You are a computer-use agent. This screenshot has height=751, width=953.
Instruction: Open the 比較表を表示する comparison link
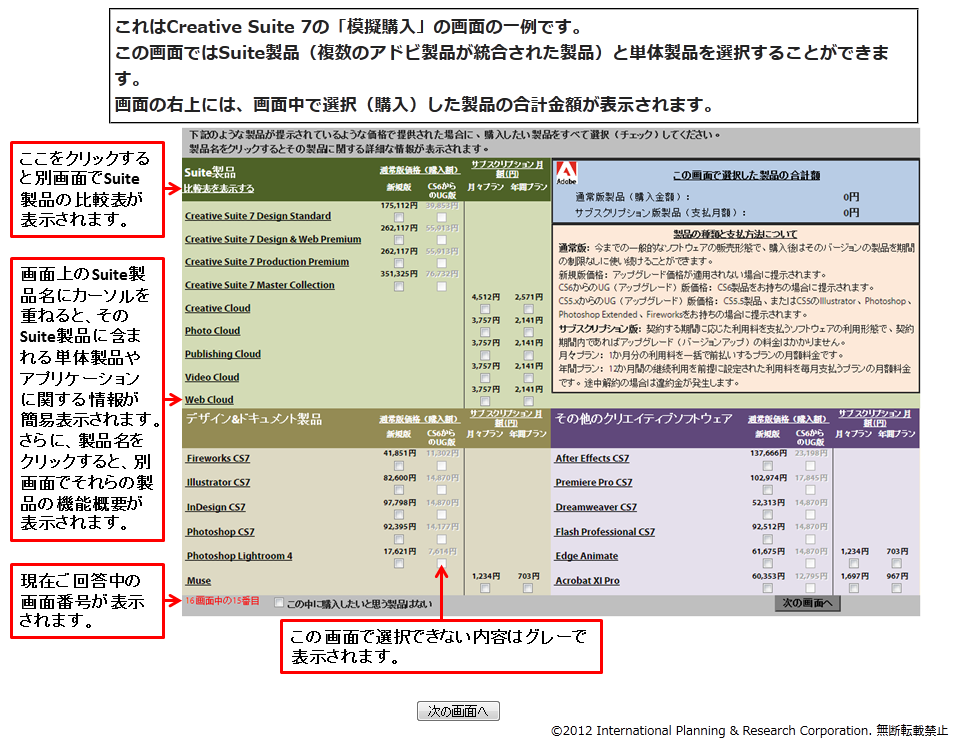[x=218, y=188]
